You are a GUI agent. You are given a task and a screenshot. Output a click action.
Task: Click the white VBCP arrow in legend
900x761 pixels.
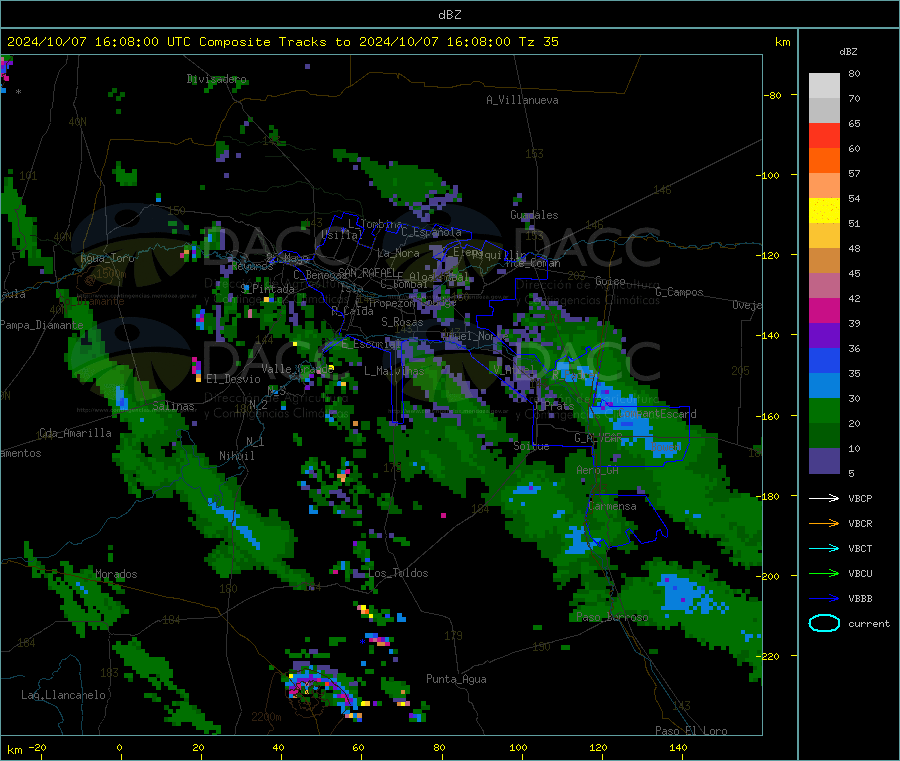point(824,498)
